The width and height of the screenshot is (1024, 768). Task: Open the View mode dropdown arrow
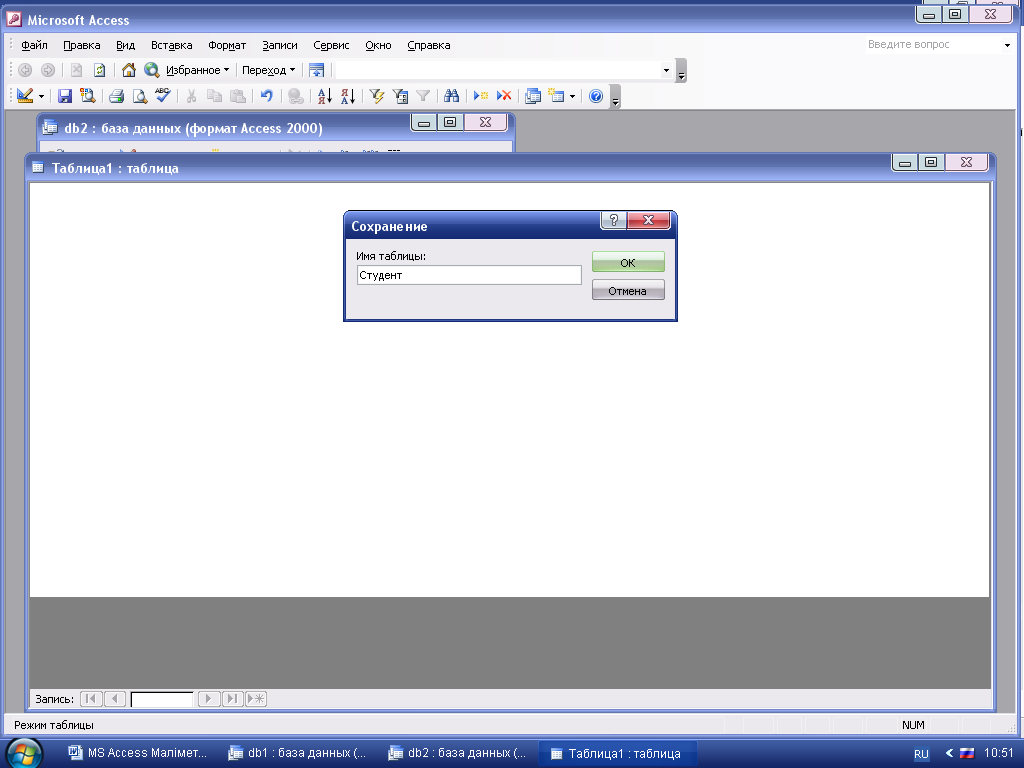[x=41, y=97]
